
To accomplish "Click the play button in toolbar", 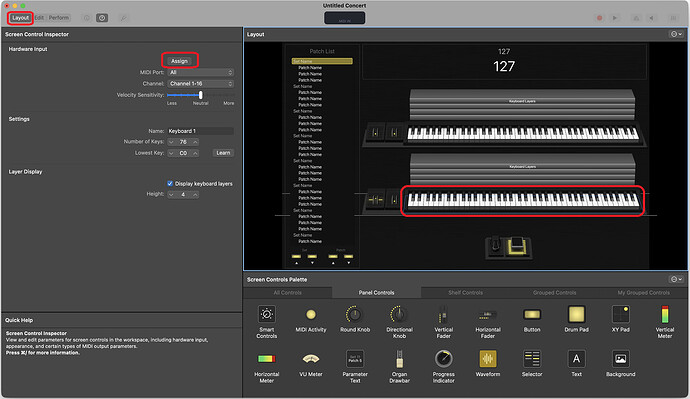I will pyautogui.click(x=615, y=18).
